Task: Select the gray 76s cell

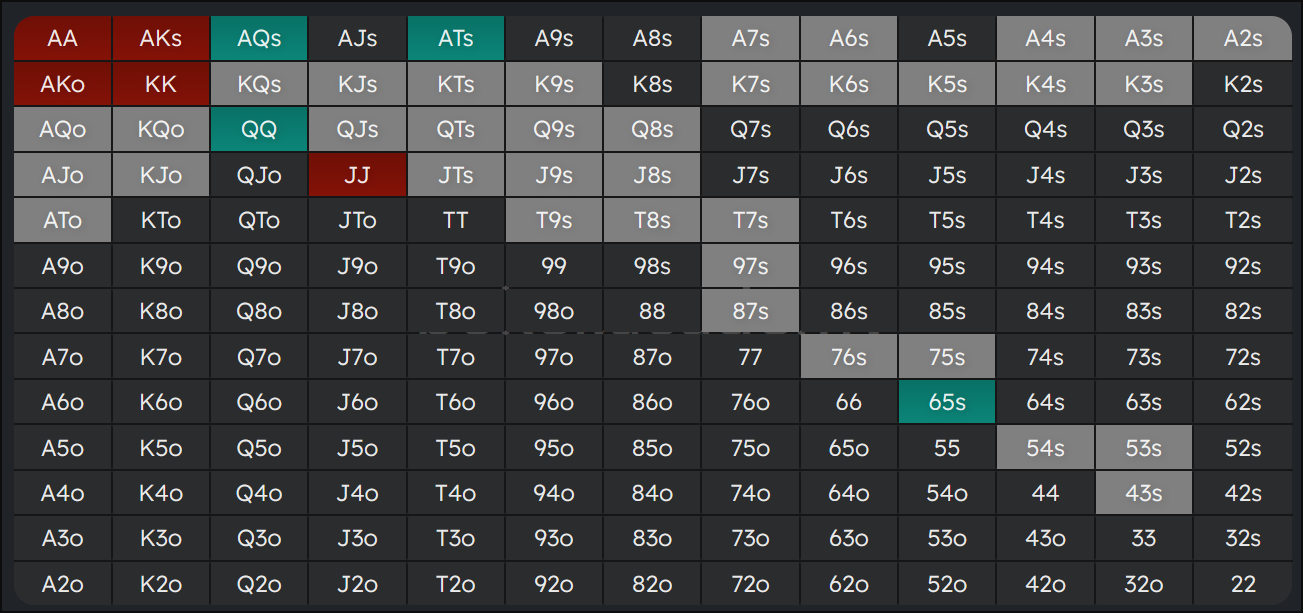Action: 849,357
